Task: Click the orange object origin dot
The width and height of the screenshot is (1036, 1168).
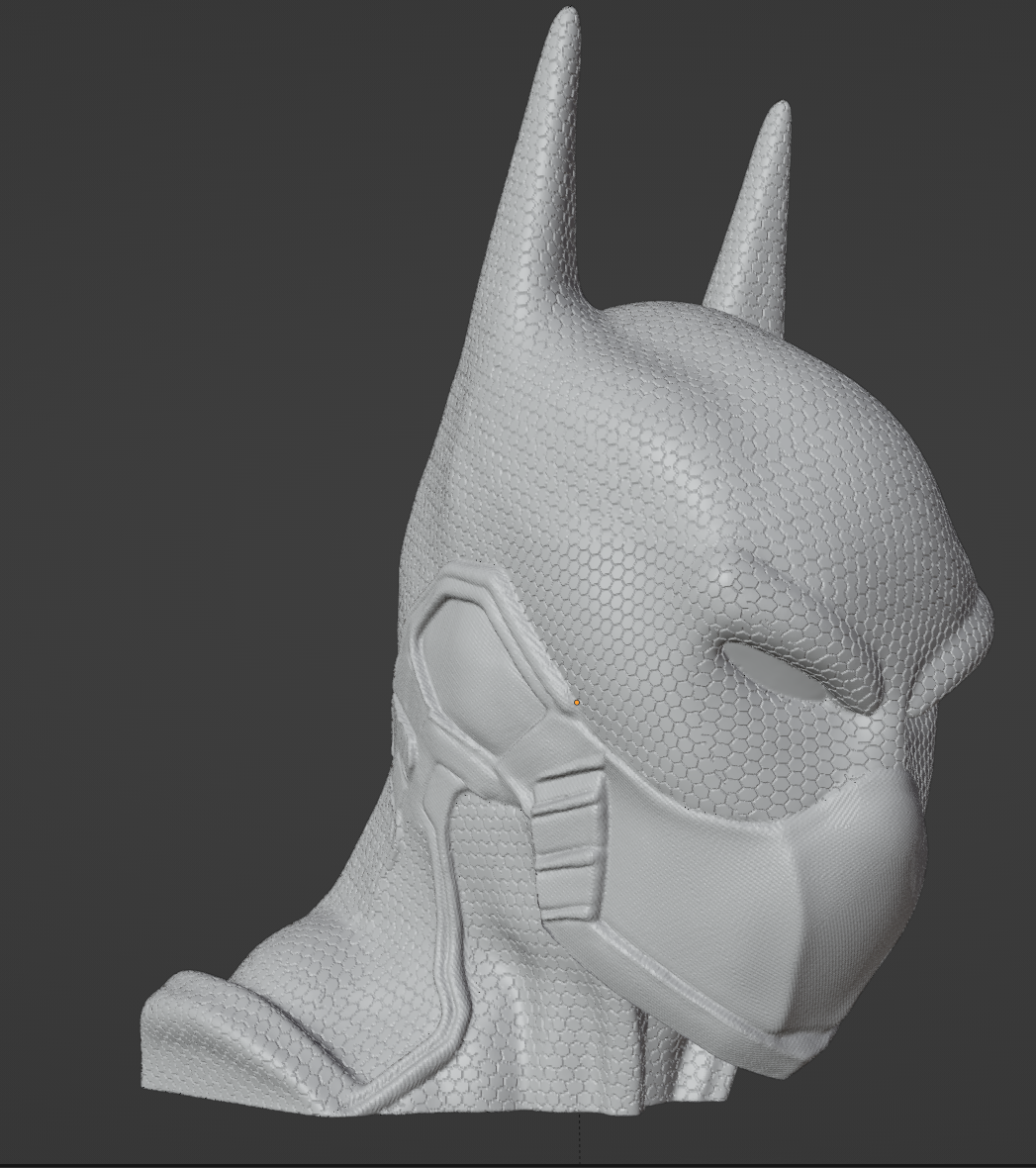Action: (x=577, y=703)
